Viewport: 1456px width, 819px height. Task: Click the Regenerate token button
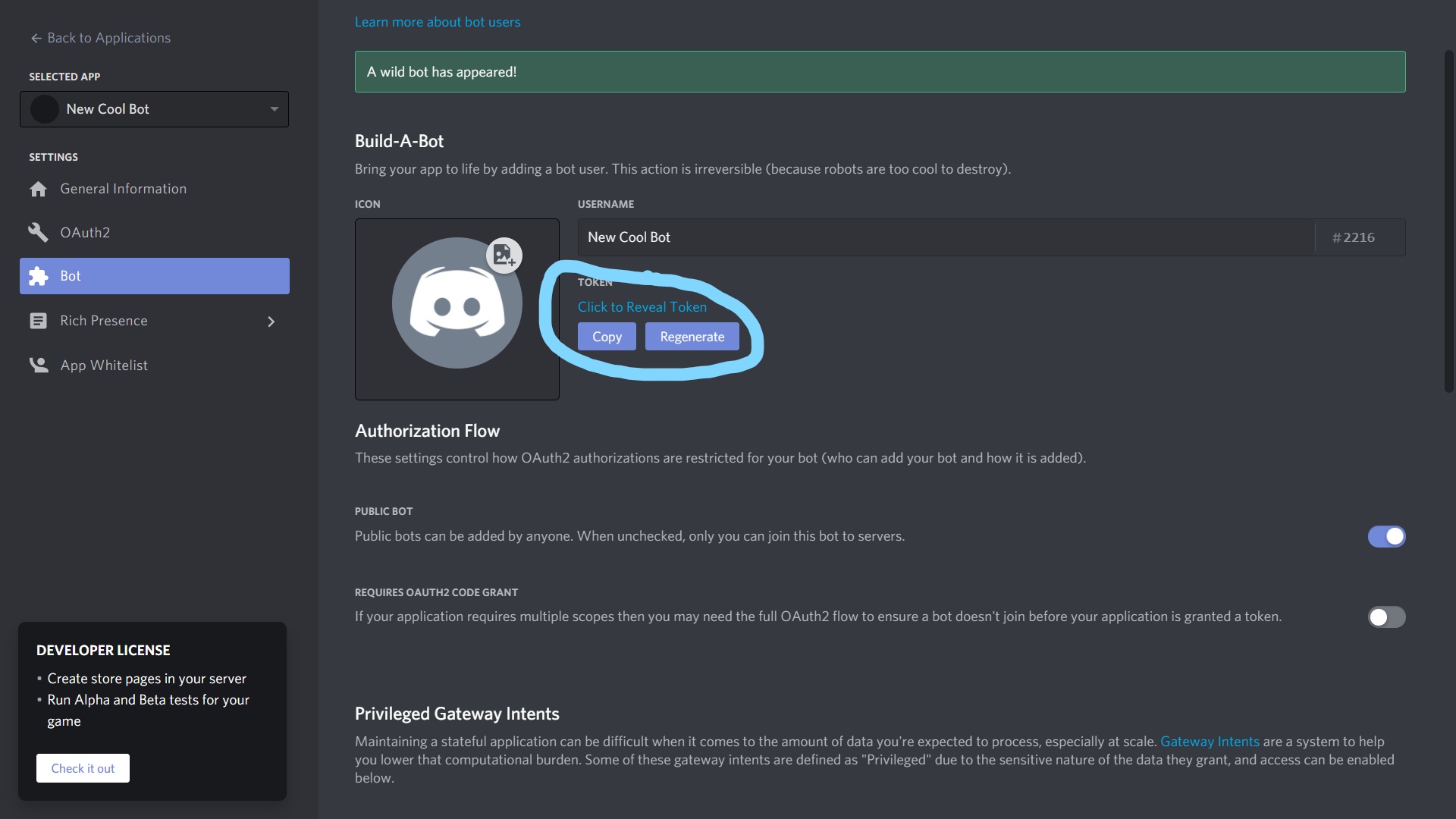(692, 337)
